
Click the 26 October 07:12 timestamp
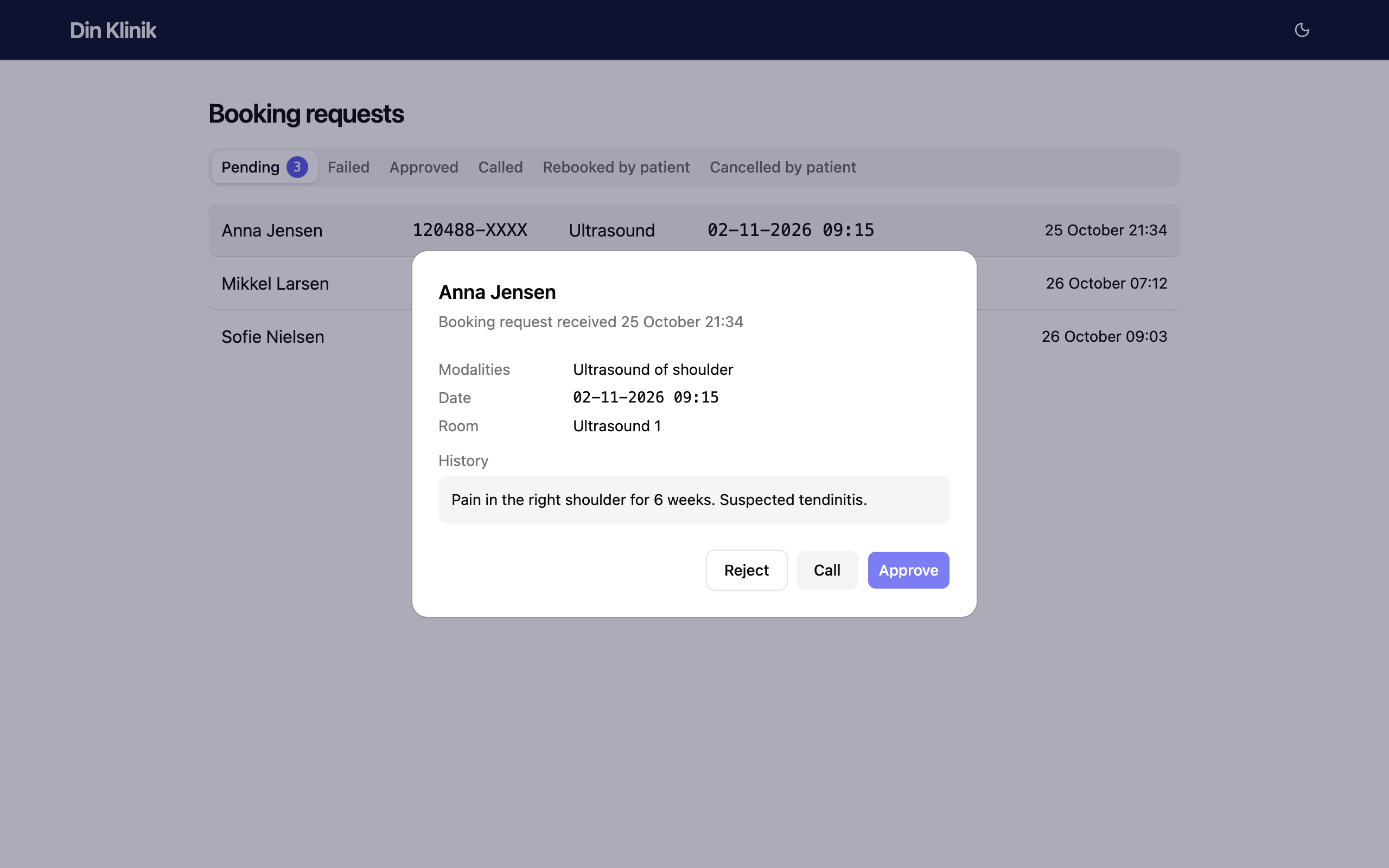[x=1106, y=283]
